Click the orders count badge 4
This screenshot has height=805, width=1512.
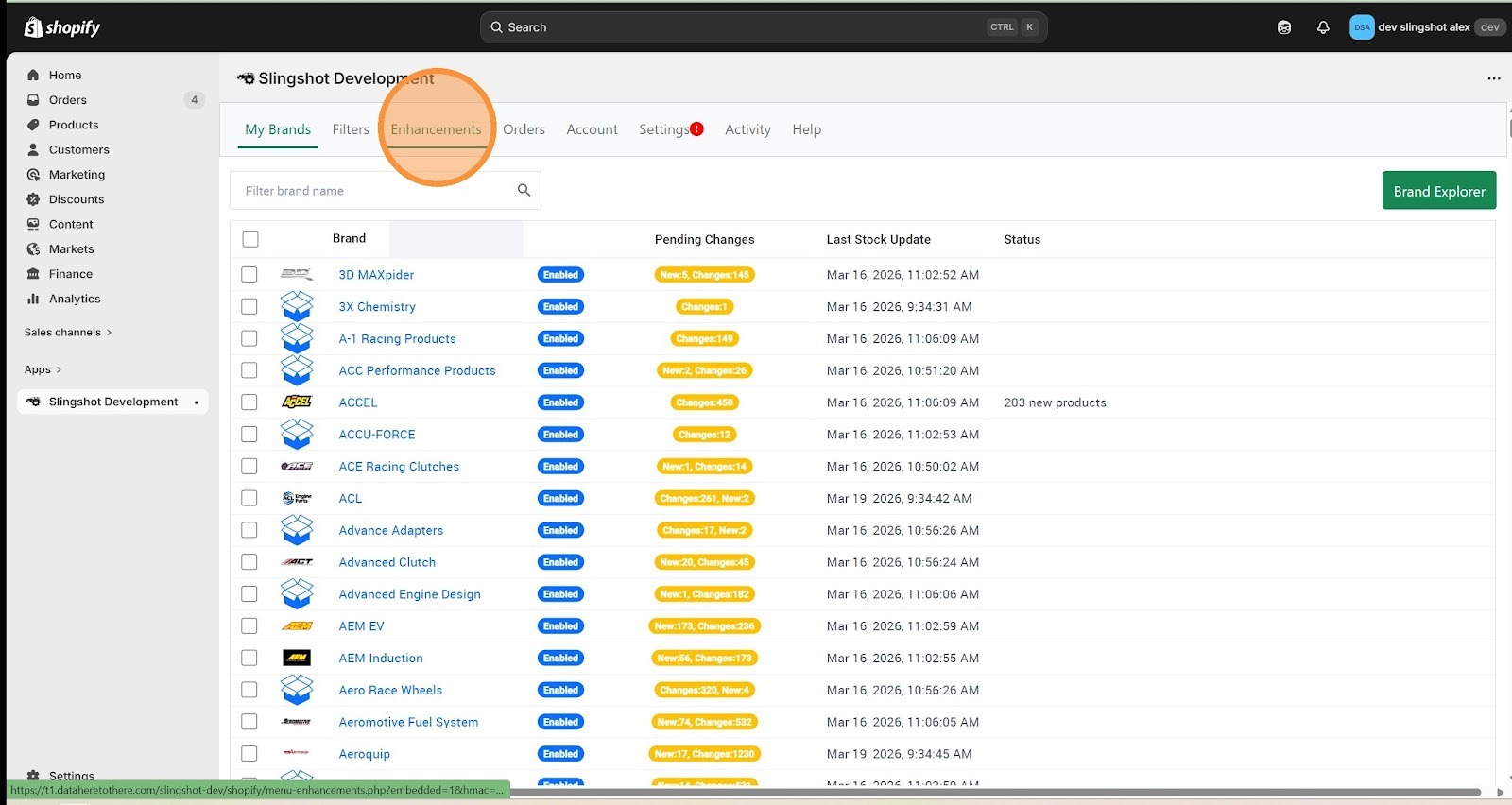click(x=195, y=100)
